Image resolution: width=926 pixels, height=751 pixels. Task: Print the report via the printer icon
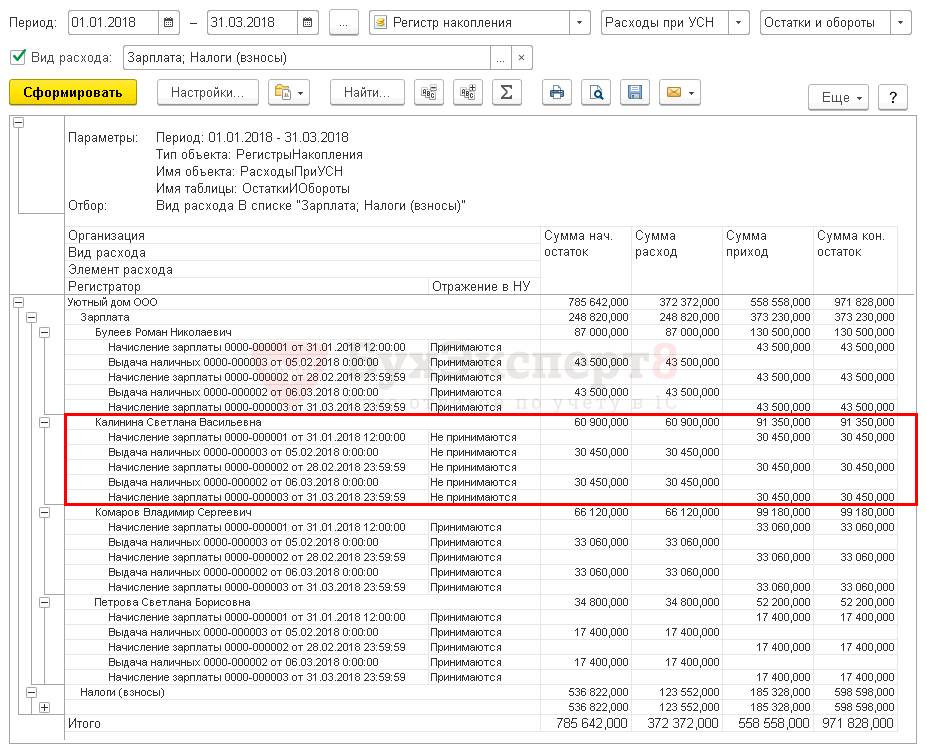point(557,93)
